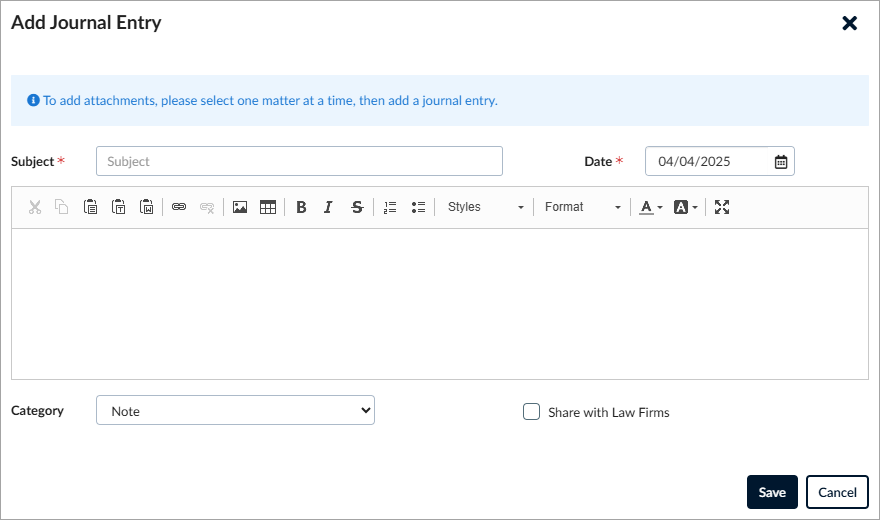Click the "Add Journal Entry" title text
Viewport: 880px width, 520px height.
tap(86, 22)
